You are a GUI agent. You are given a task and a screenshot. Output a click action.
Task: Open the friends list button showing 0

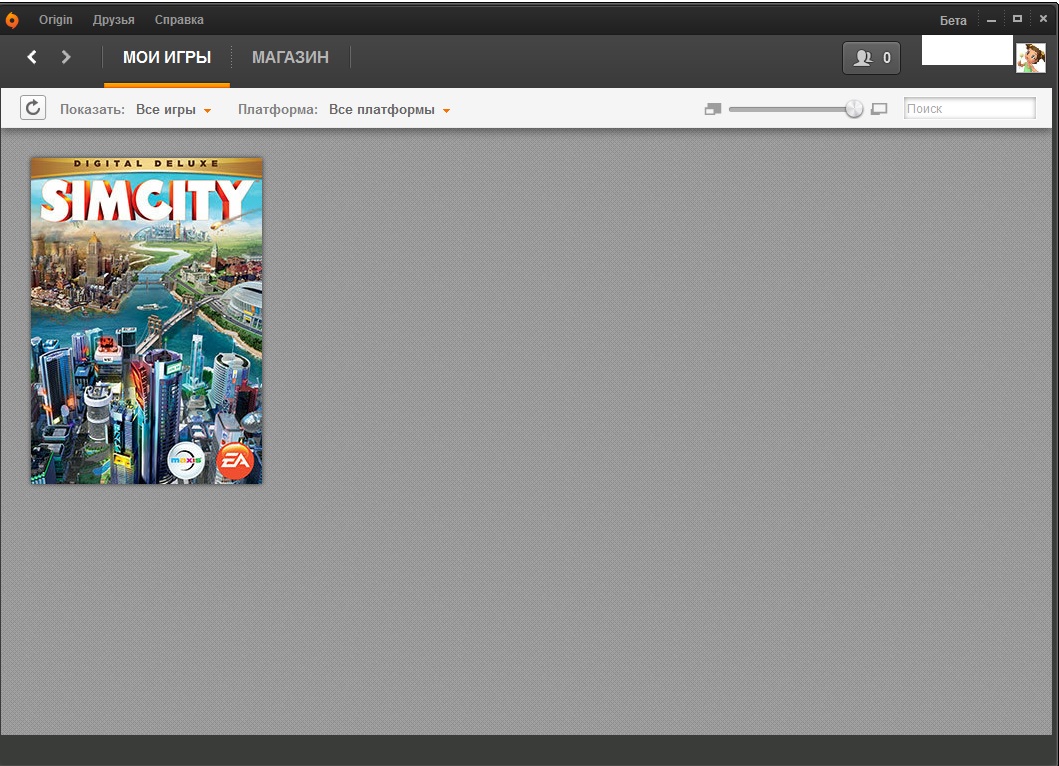click(x=871, y=58)
